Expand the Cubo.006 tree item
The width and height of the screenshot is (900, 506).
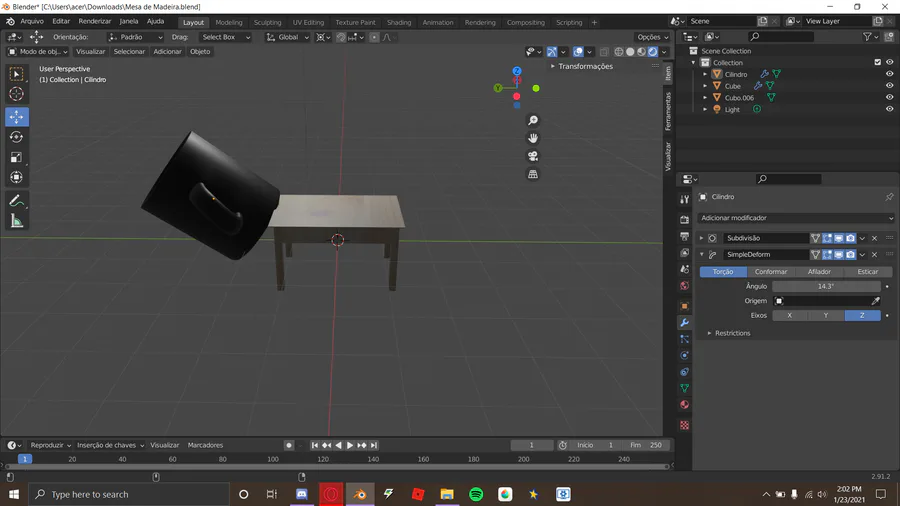[x=705, y=98]
